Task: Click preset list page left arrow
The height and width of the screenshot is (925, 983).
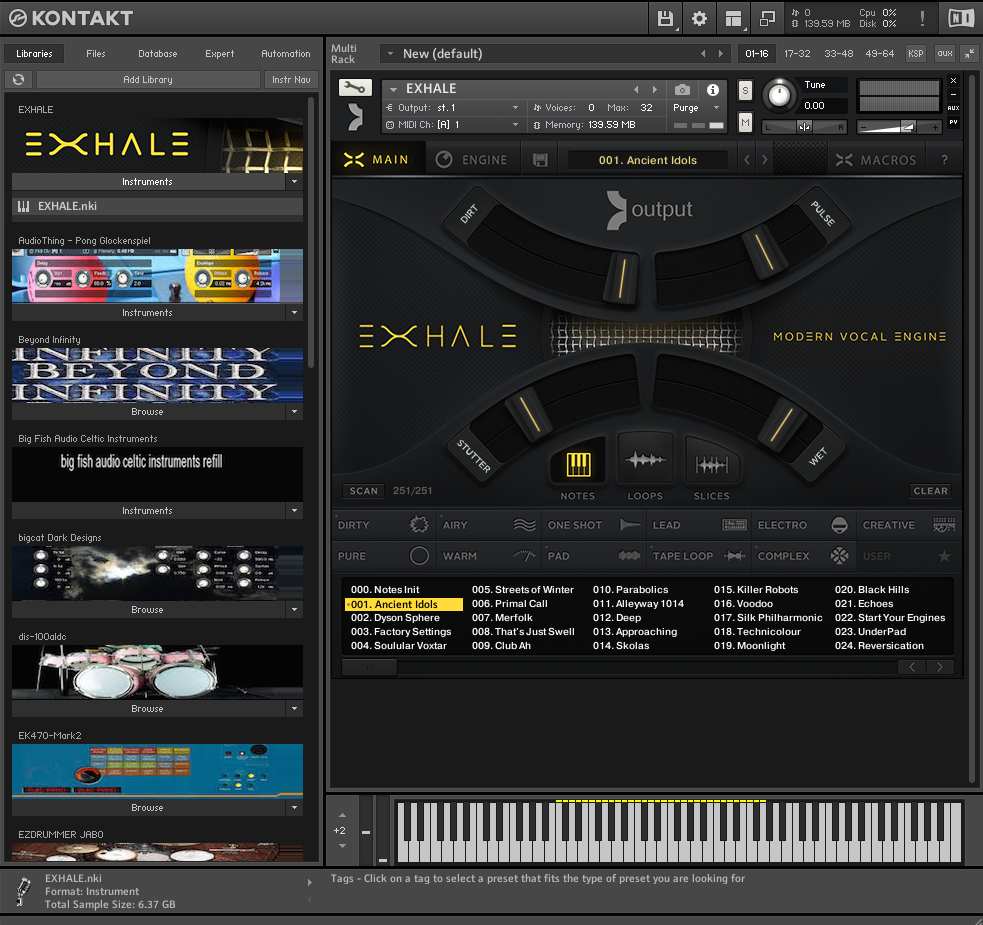Action: [x=912, y=667]
